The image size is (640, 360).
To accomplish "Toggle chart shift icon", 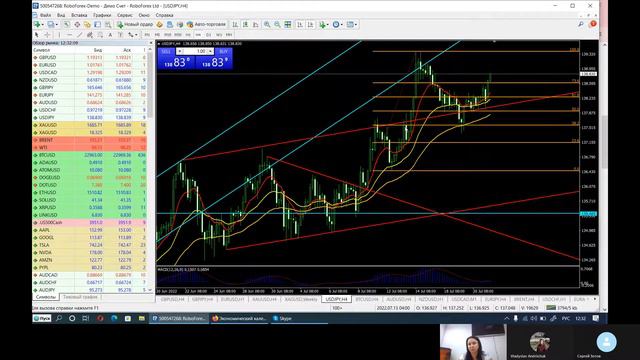I will (311, 24).
